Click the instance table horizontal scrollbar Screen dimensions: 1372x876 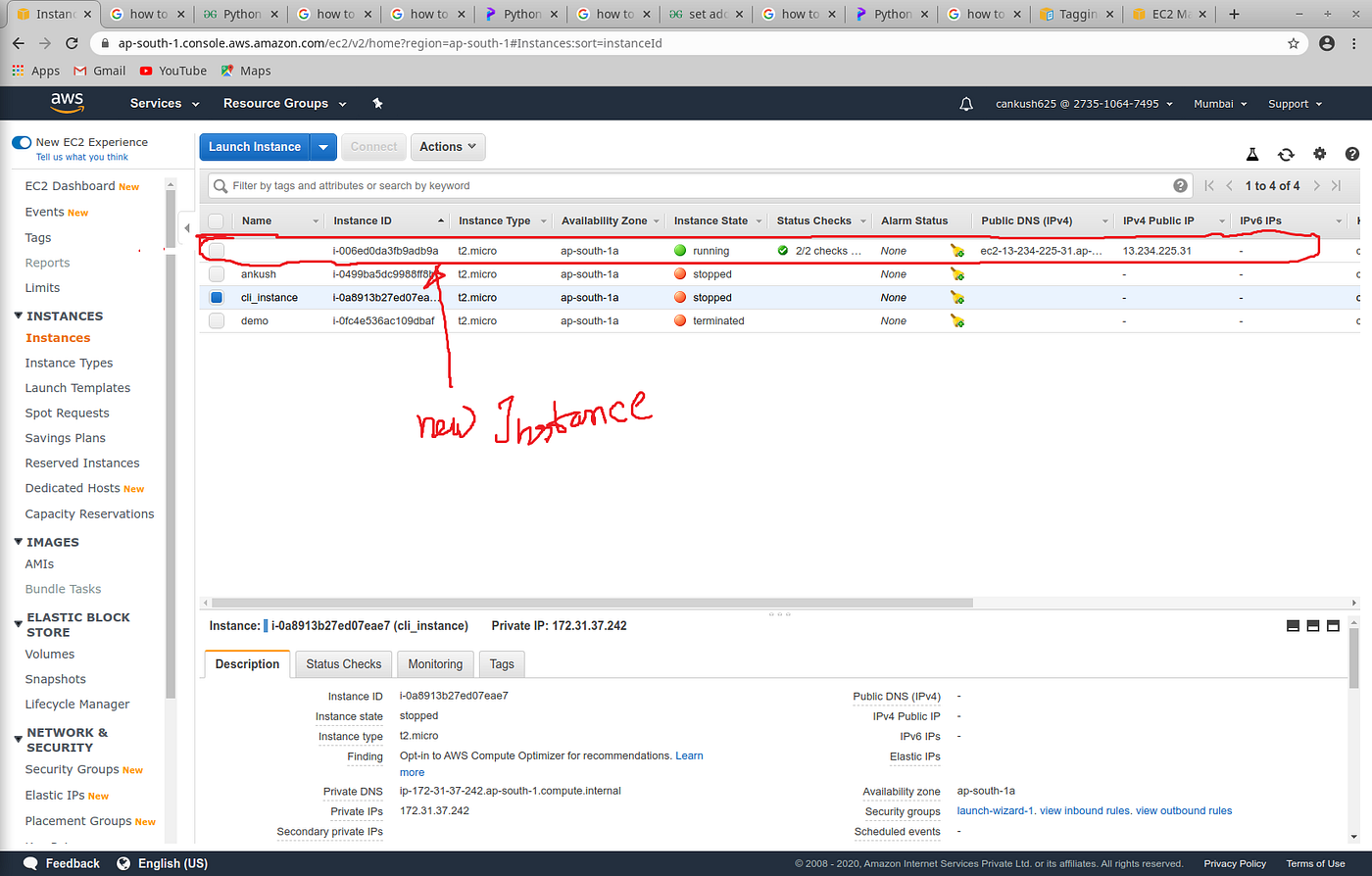[x=592, y=603]
